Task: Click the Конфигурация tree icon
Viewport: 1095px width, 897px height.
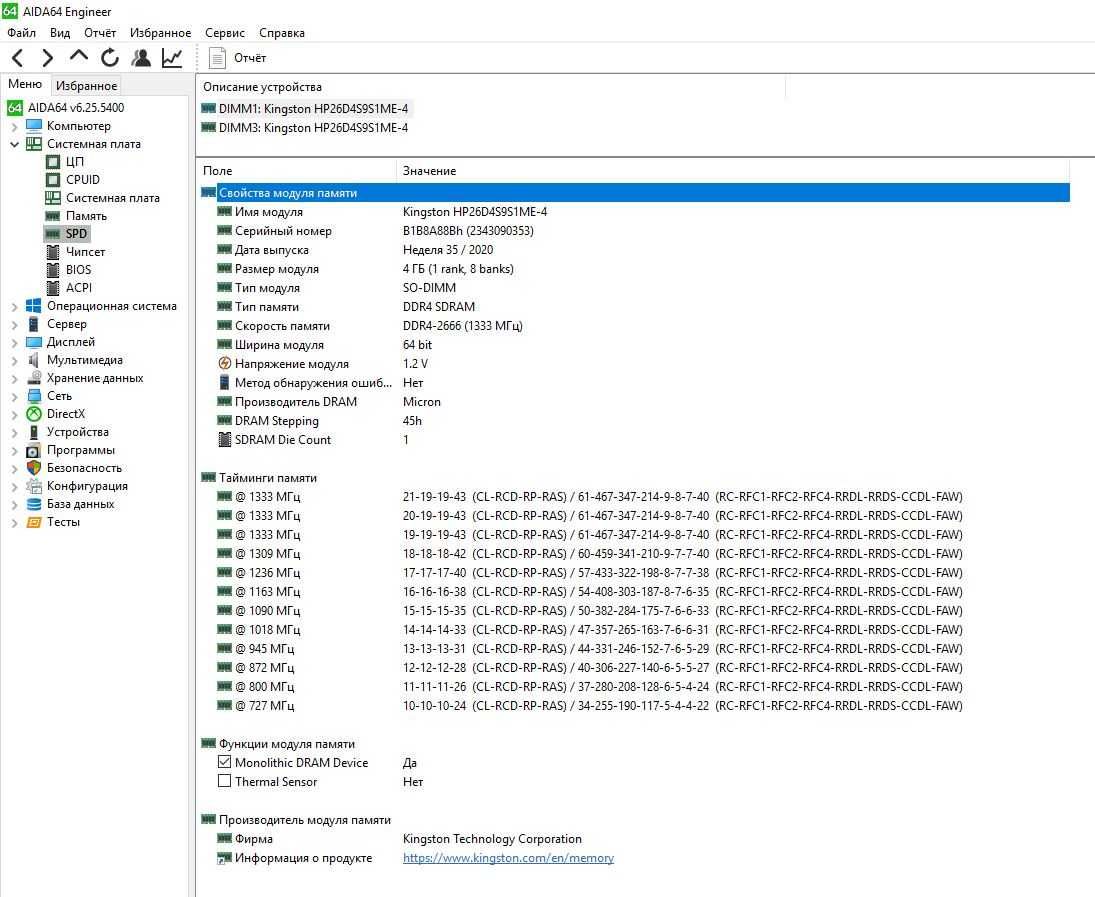Action: 34,486
